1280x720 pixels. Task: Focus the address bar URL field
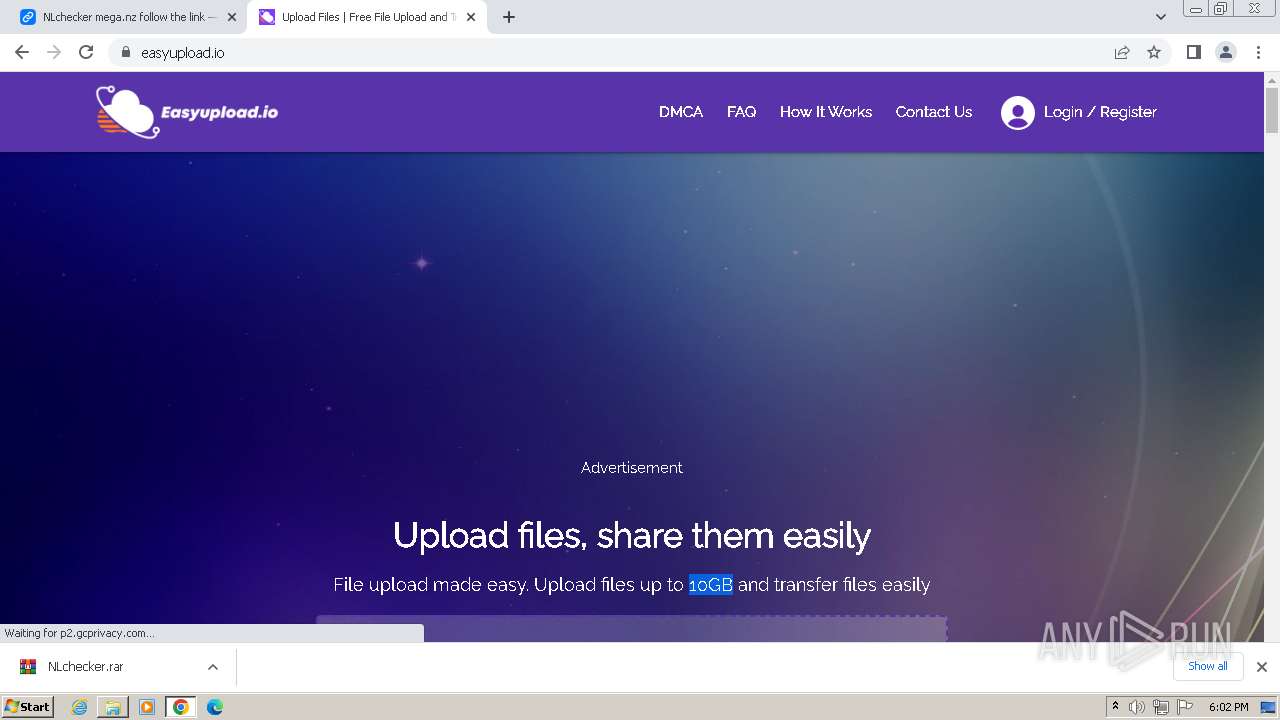tap(620, 52)
